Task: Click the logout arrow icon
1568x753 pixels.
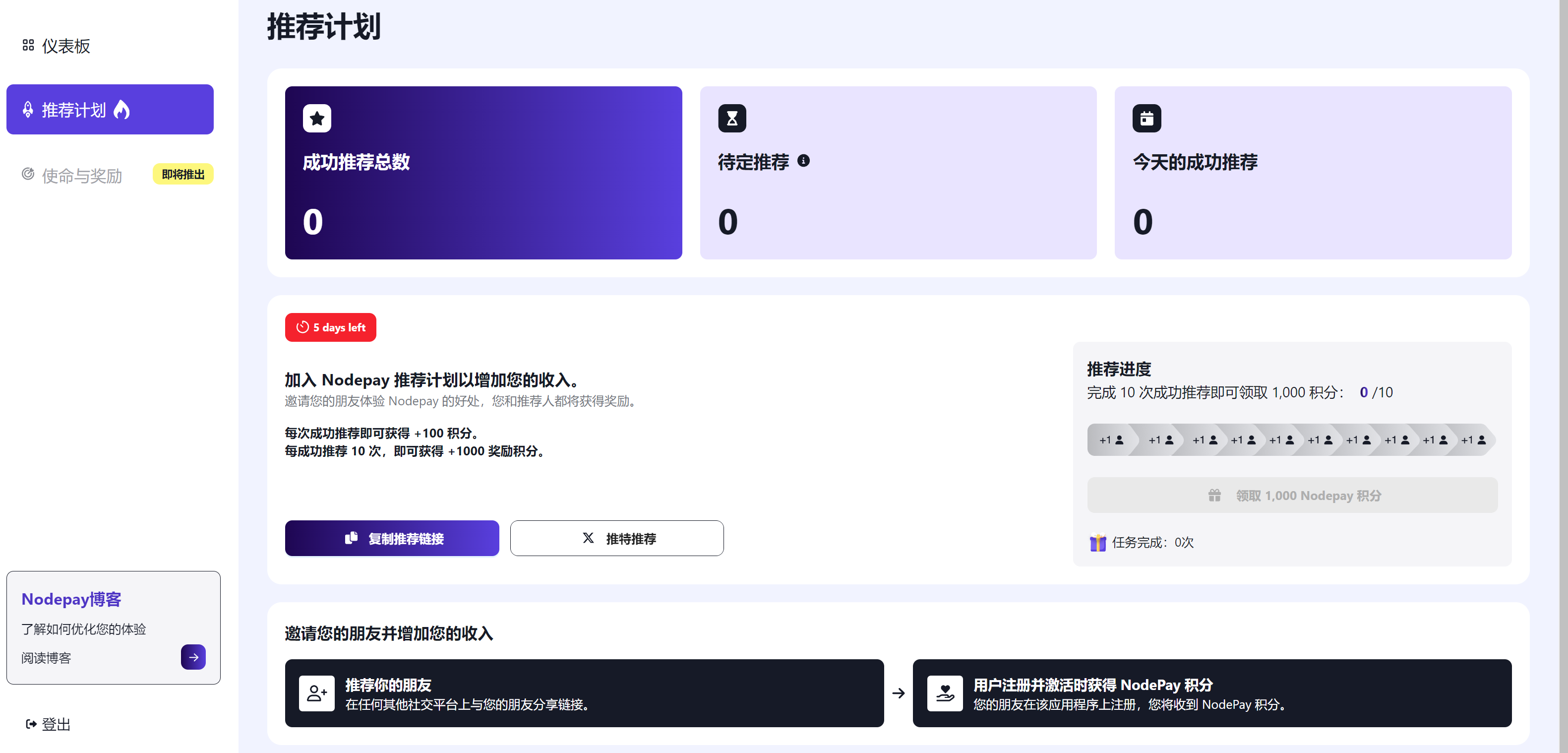Action: pyautogui.click(x=31, y=724)
